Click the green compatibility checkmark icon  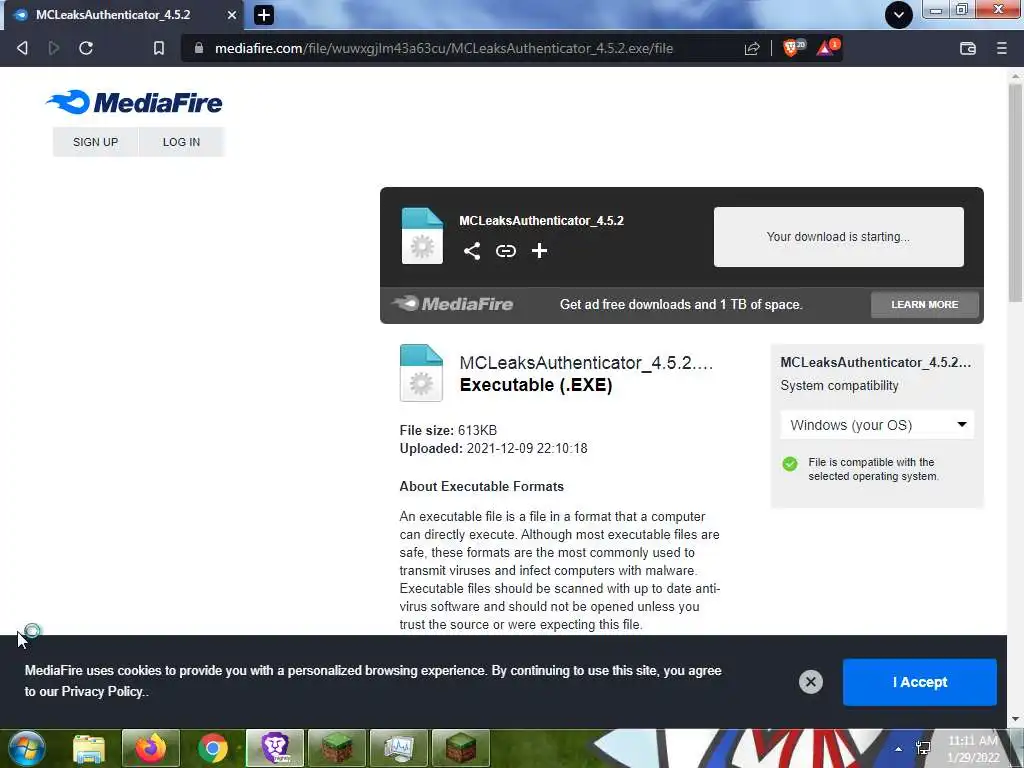(790, 464)
